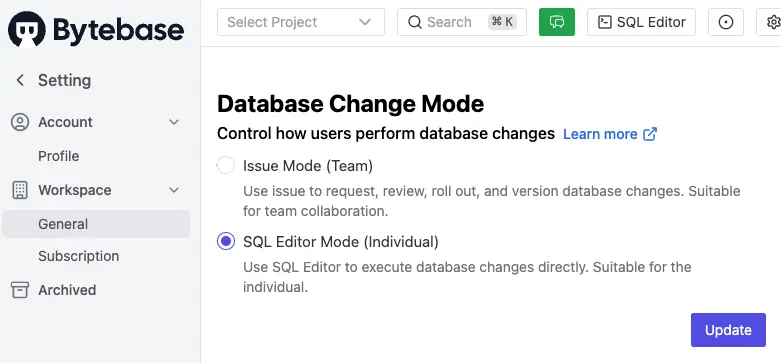Screen dimensions: 781x363
Task: Go back using Setting arrow
Action: pos(20,80)
